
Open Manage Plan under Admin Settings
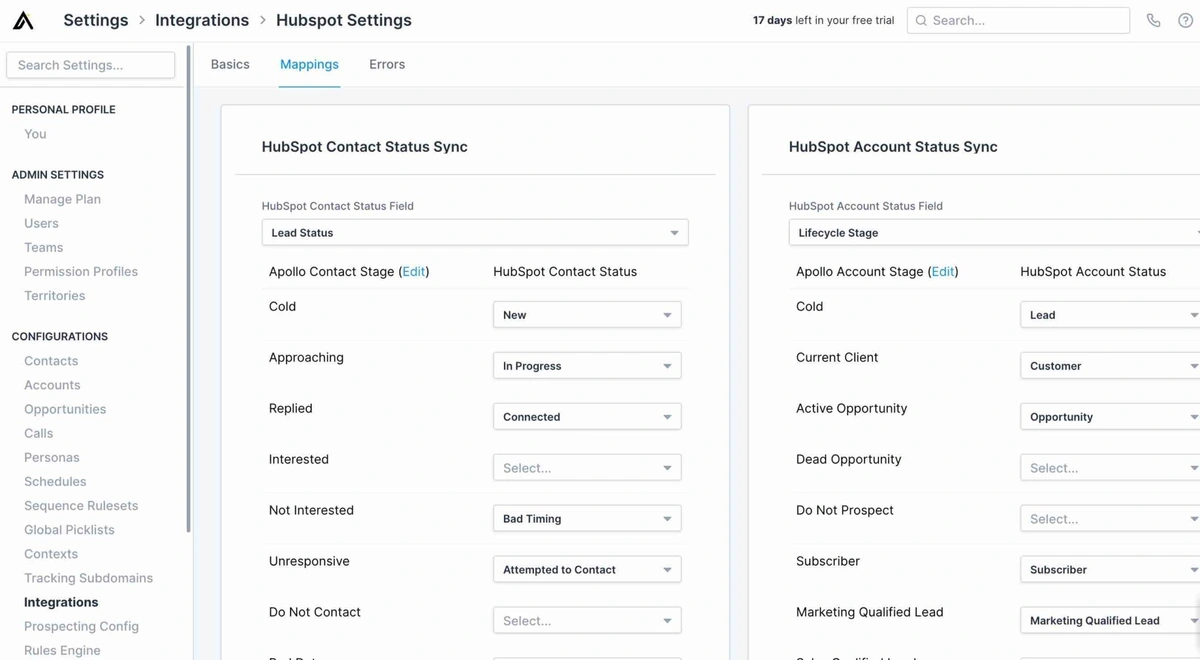(62, 199)
